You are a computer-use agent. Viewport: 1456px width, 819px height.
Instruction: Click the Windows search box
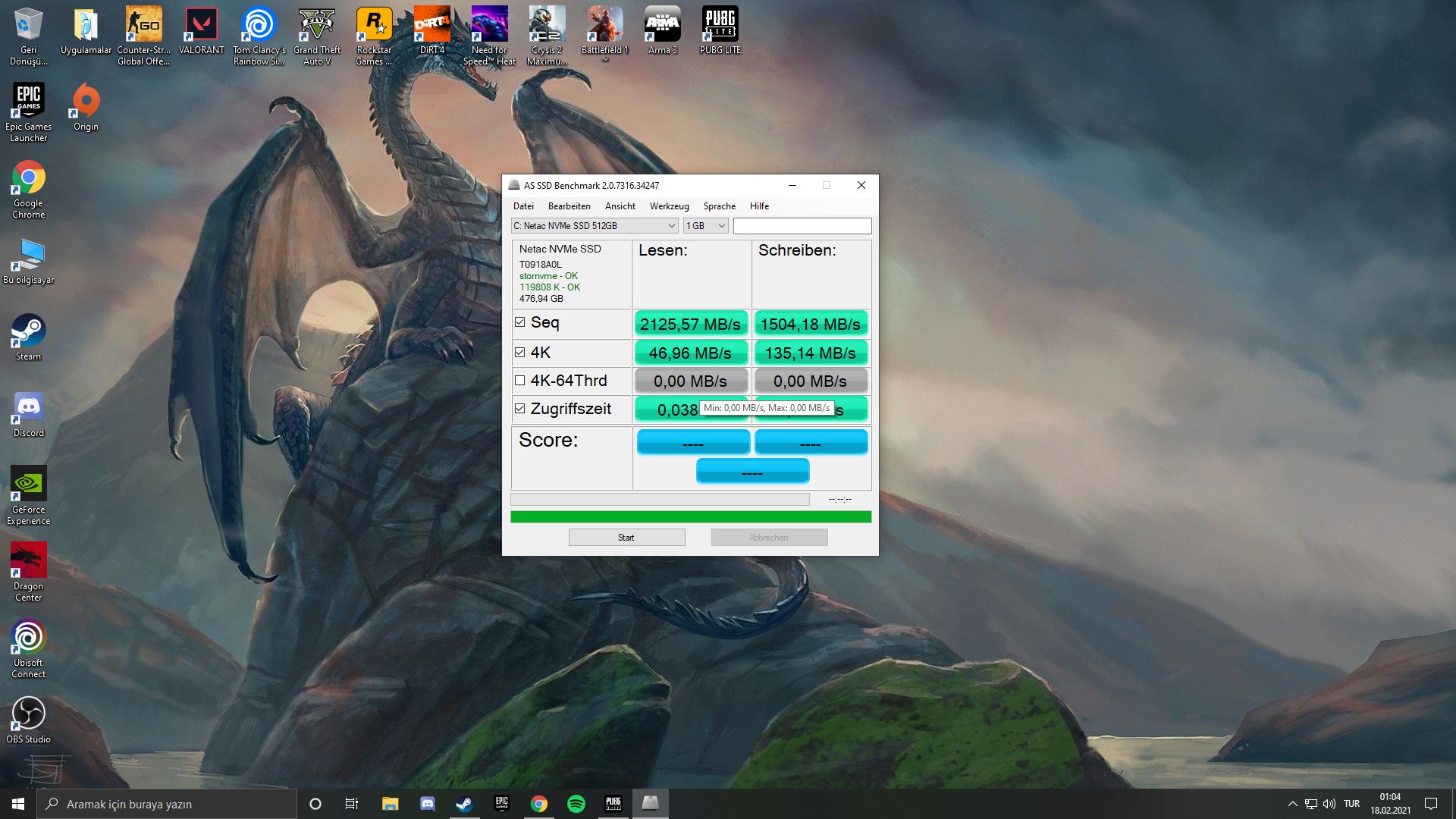pos(167,804)
